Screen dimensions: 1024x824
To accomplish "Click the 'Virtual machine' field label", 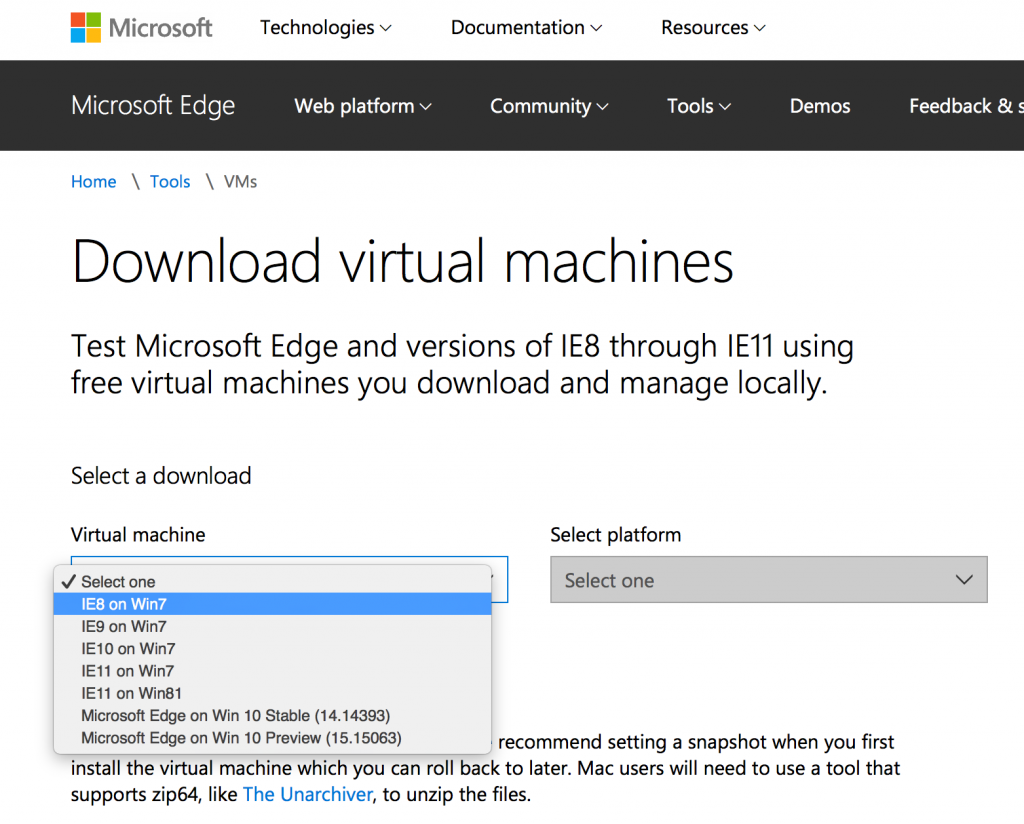I will coord(138,535).
